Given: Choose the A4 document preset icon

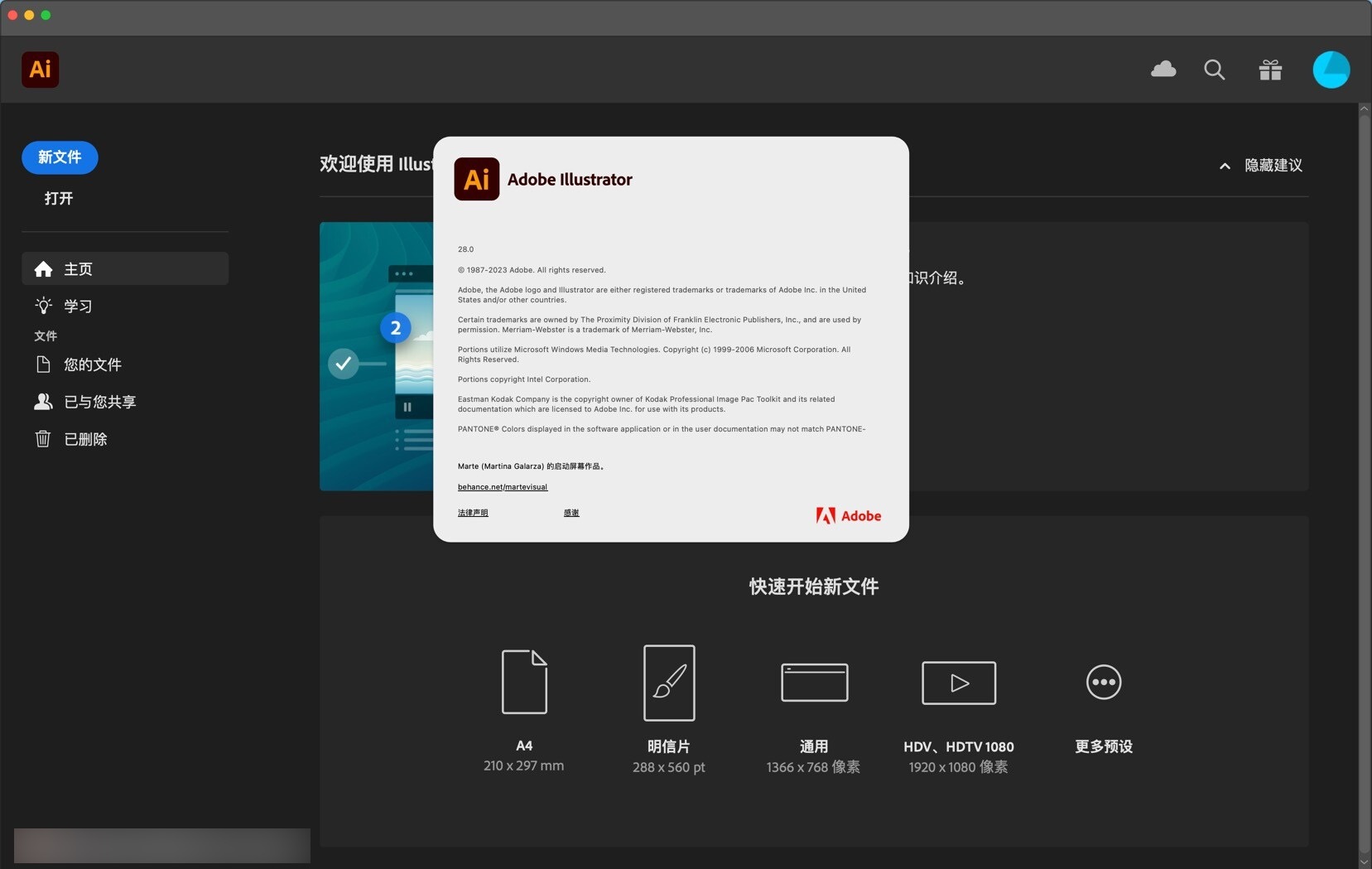Looking at the screenshot, I should point(524,682).
